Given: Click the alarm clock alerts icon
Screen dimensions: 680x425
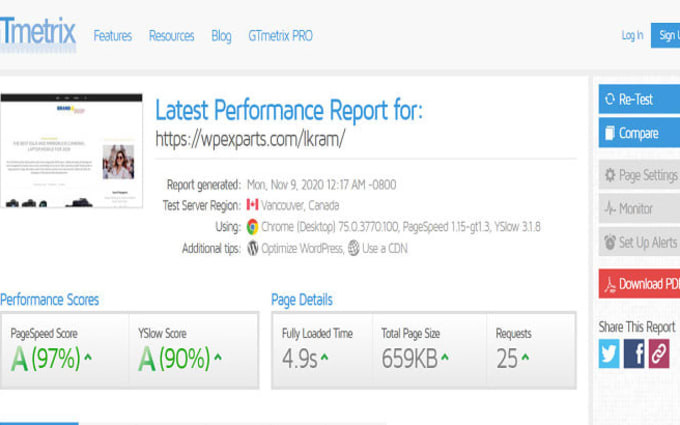Looking at the screenshot, I should (x=610, y=242).
